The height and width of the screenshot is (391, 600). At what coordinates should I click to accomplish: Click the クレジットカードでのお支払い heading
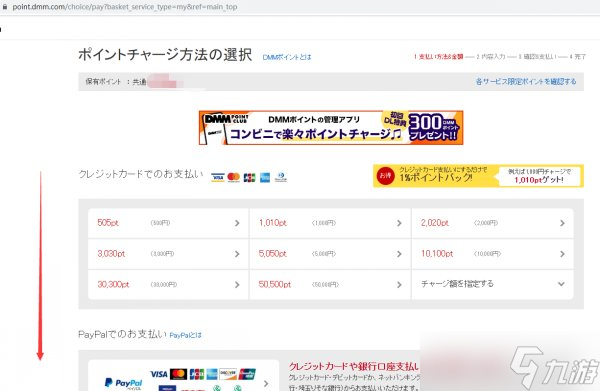point(141,174)
